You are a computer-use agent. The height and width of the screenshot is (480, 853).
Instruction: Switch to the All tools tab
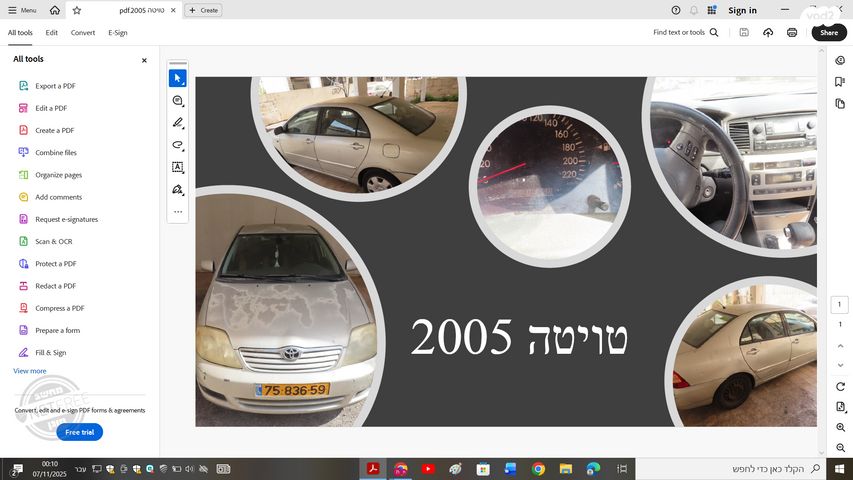20,33
